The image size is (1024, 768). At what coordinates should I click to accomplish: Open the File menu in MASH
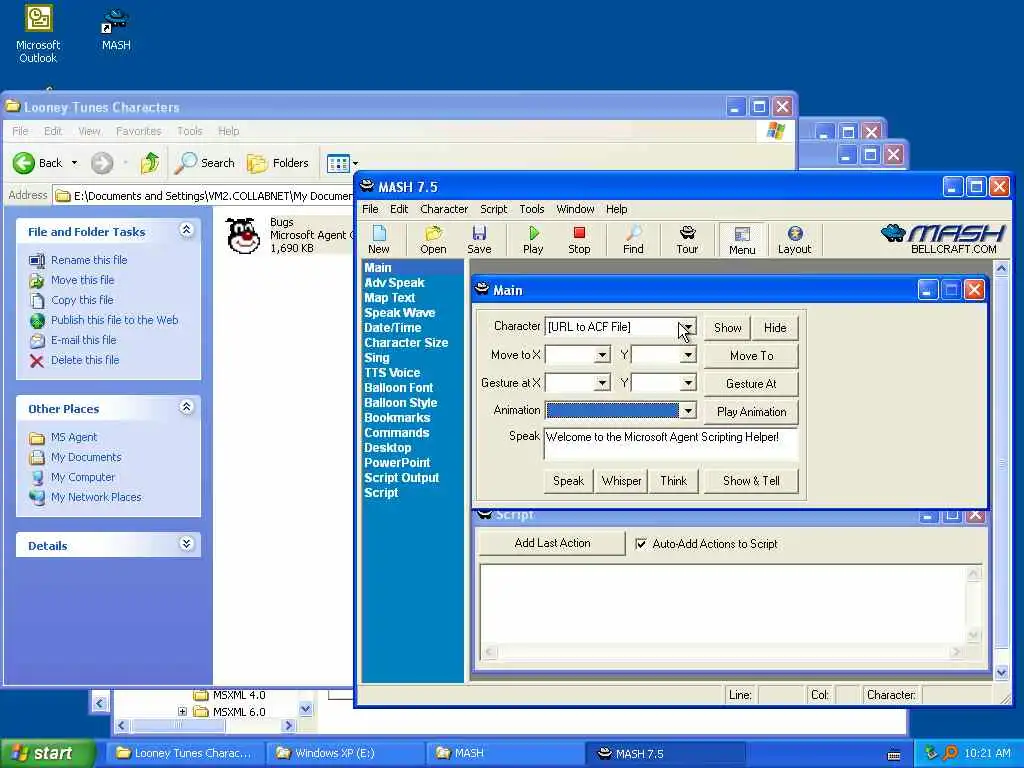[370, 209]
